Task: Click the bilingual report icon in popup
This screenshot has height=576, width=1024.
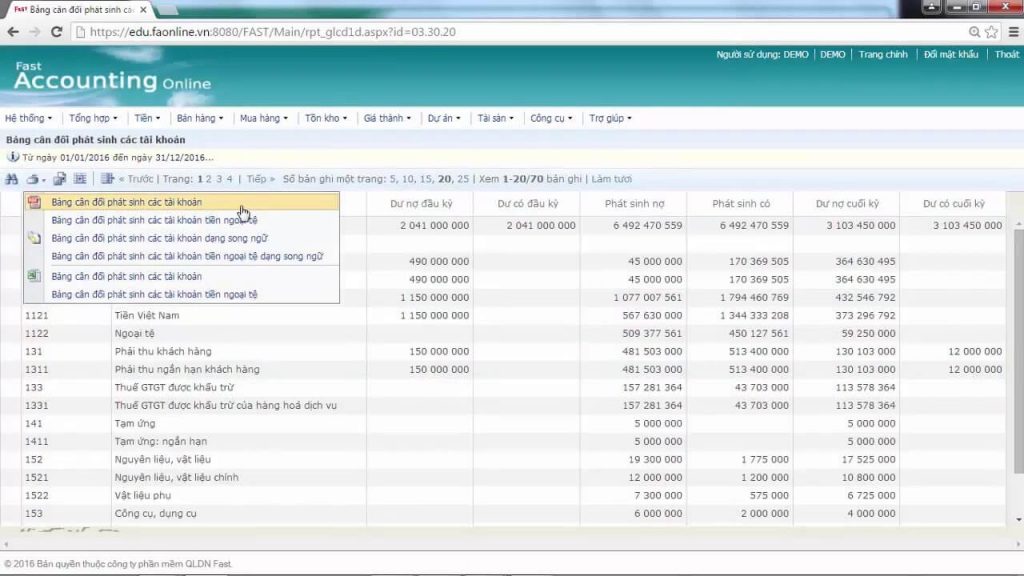Action: pos(35,238)
